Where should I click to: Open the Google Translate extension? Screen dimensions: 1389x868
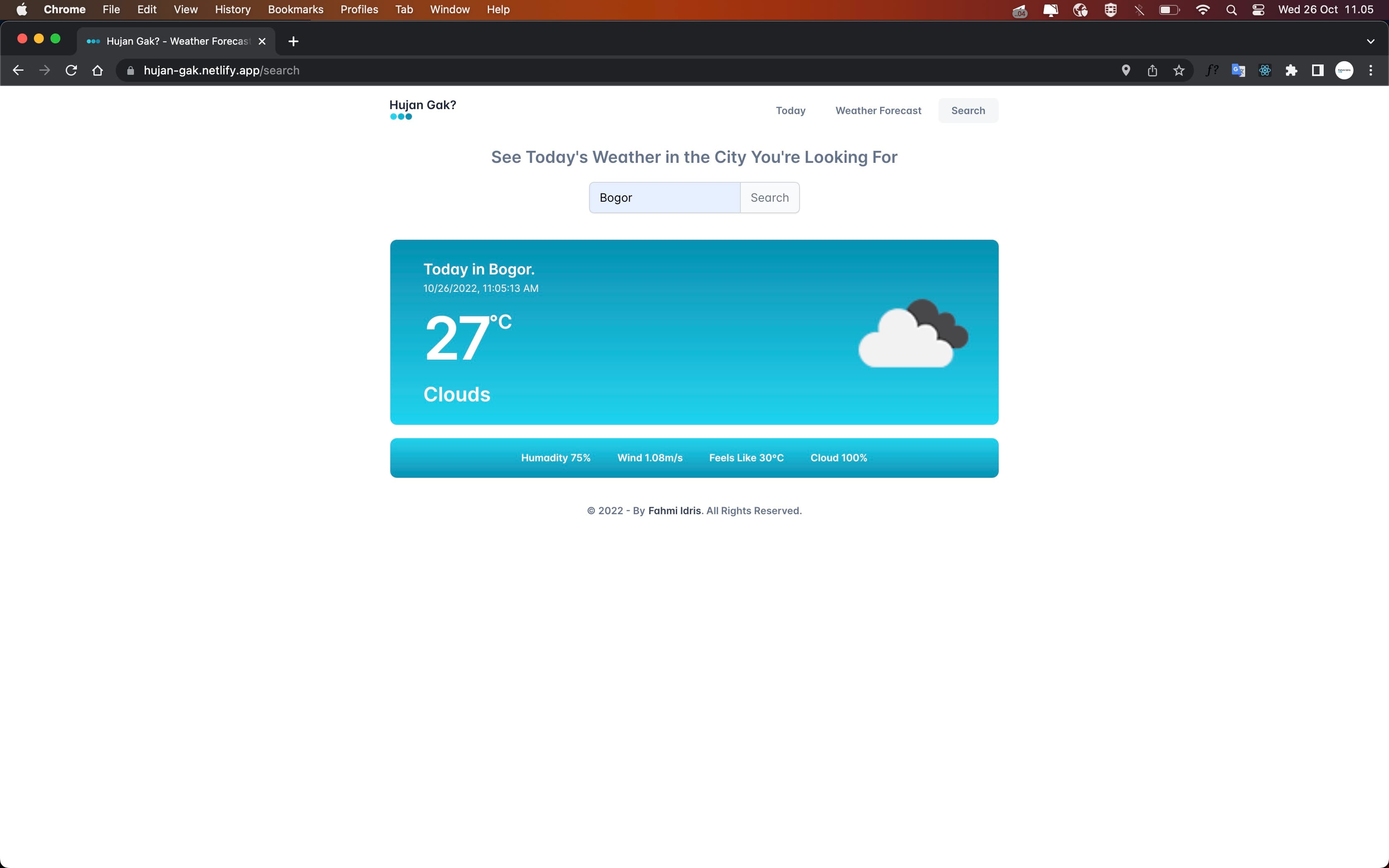[1238, 71]
